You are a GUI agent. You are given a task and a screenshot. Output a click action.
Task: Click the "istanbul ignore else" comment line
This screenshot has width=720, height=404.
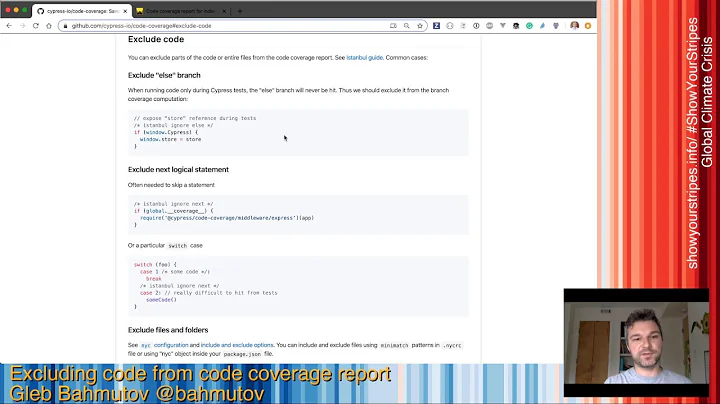[x=174, y=125]
